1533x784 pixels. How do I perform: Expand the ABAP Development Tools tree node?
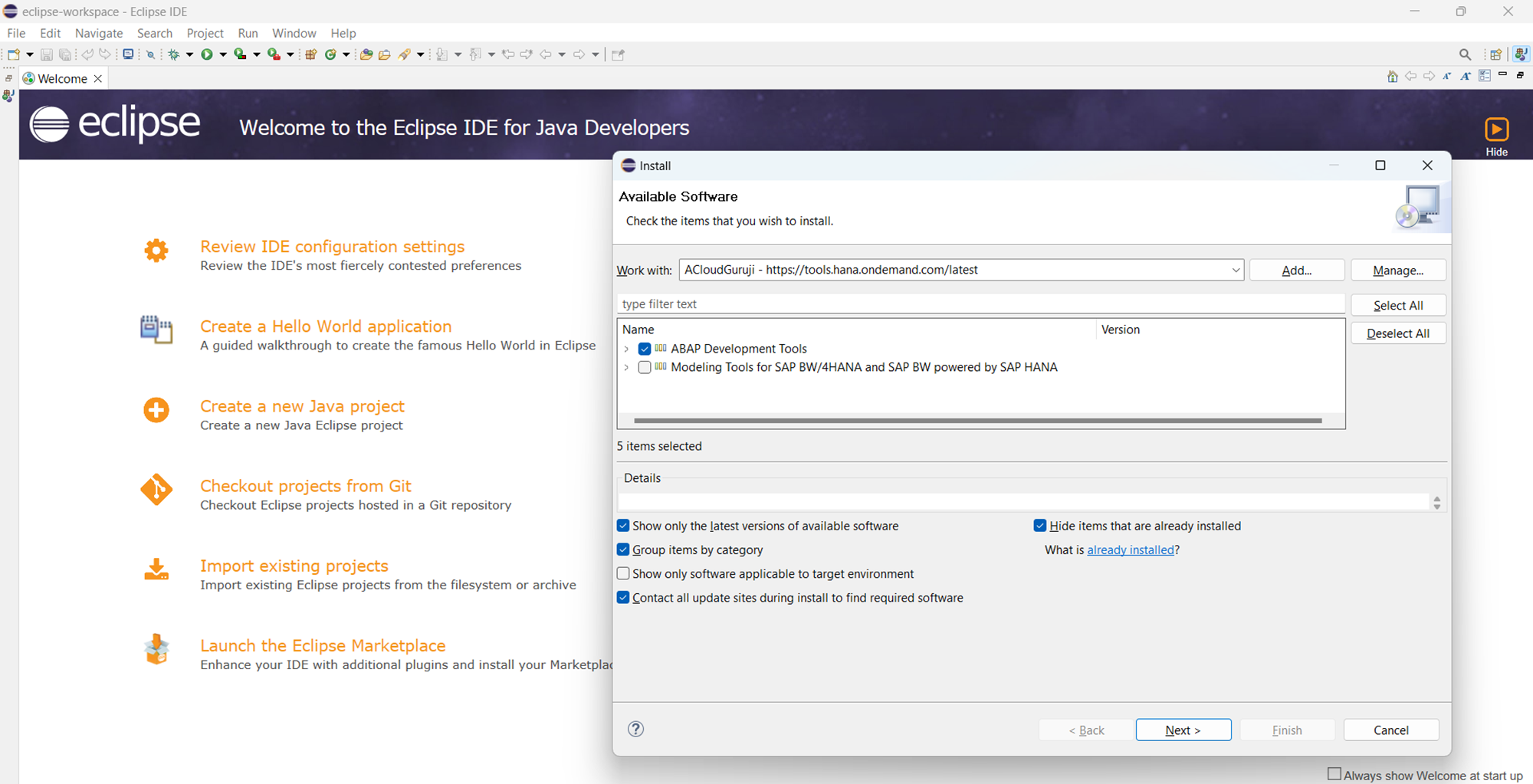[x=627, y=349]
